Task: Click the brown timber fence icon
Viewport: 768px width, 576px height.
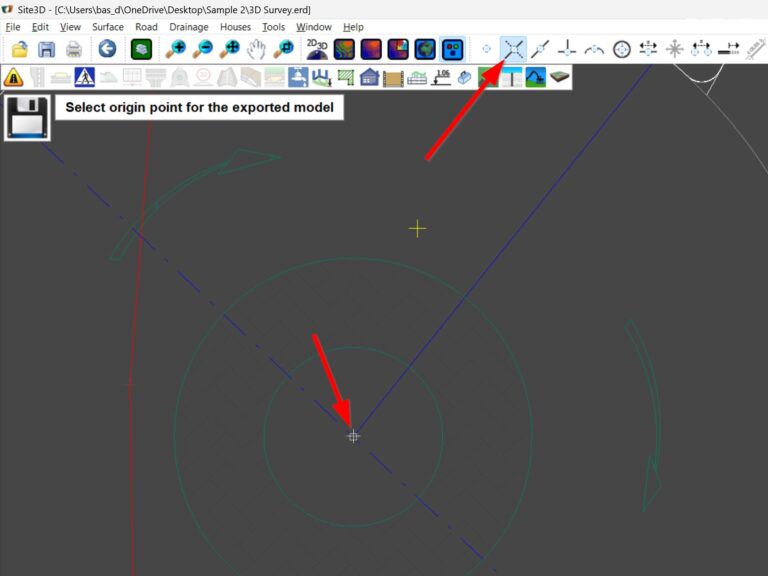Action: point(393,77)
